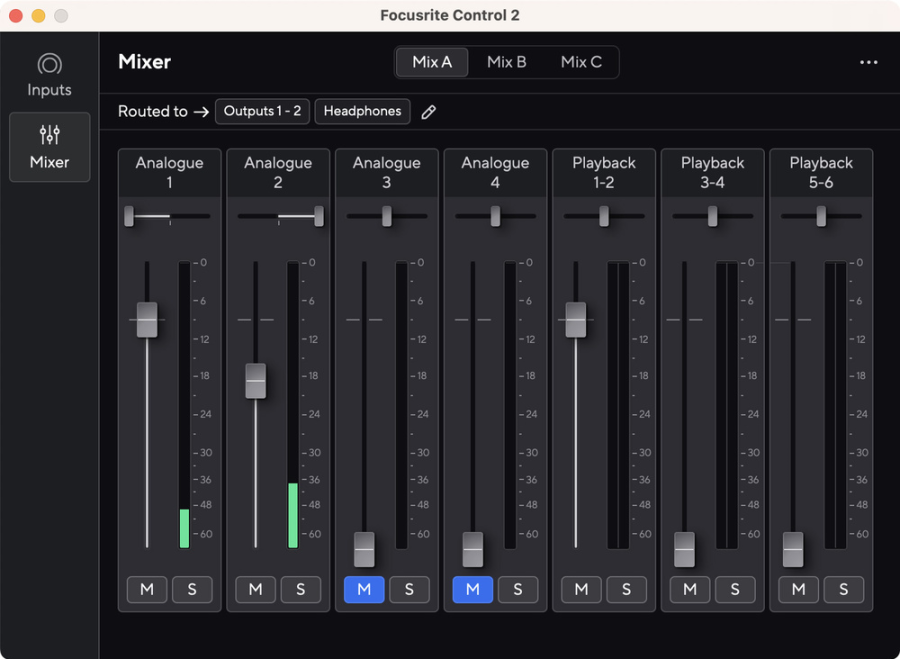Click the Analogue 2 pan slider handle
900x659 pixels.
coord(319,216)
